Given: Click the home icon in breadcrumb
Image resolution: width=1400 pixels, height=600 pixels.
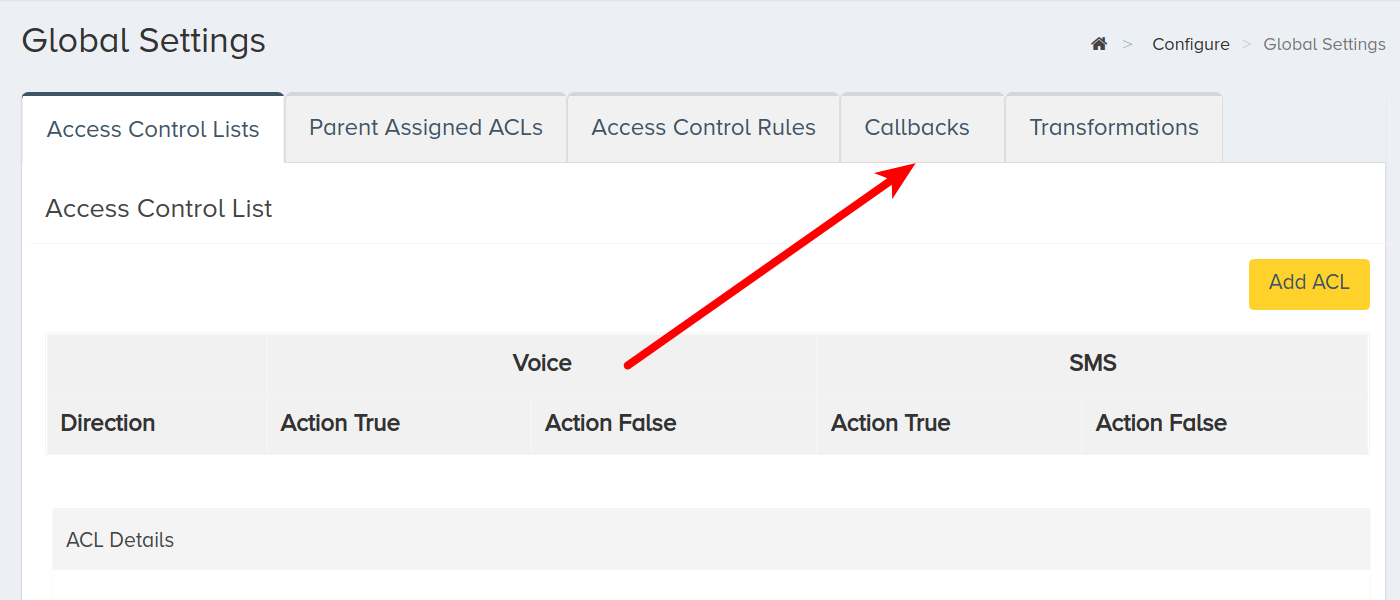Looking at the screenshot, I should (x=1099, y=44).
